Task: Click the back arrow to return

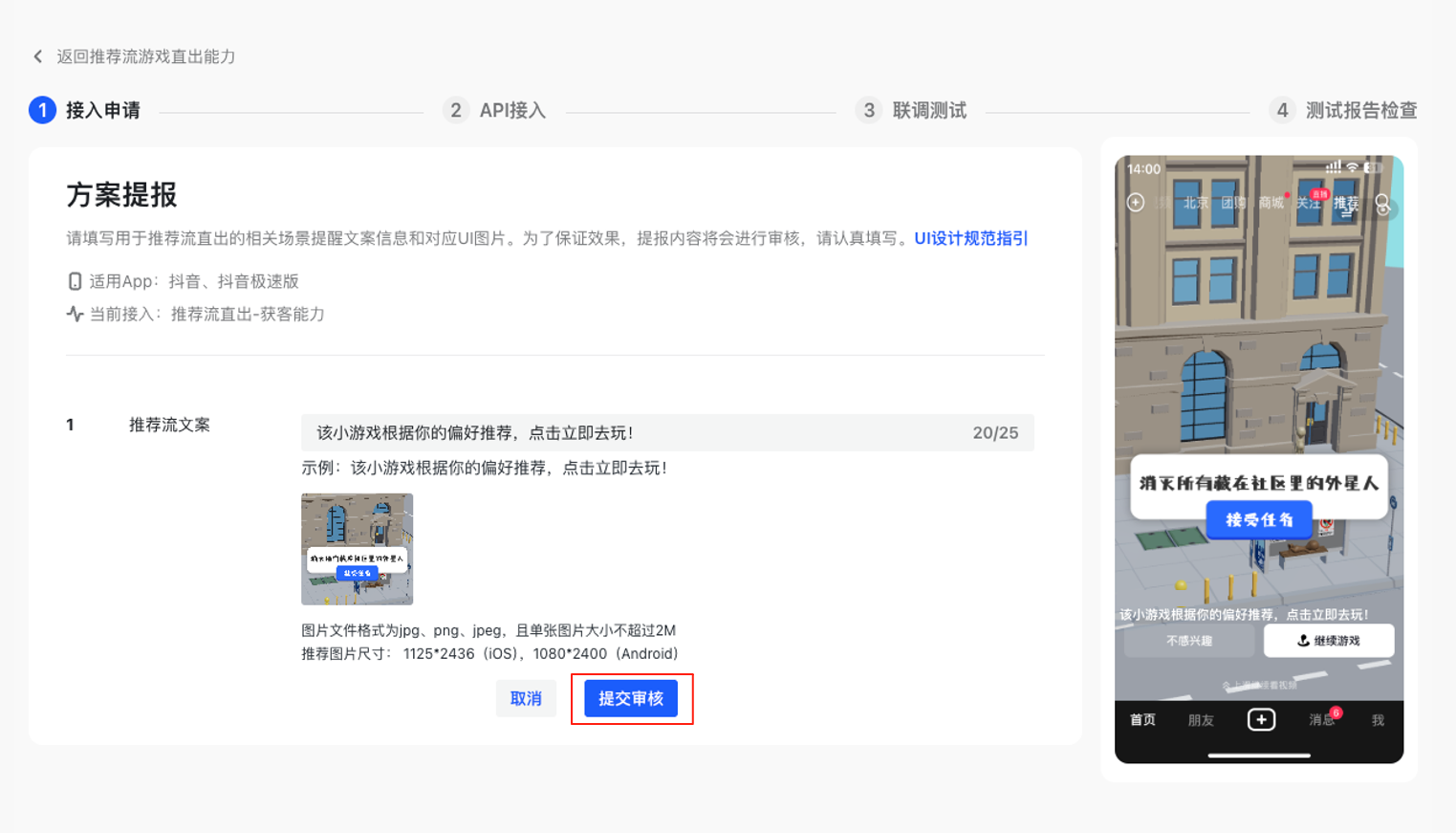Action: (x=38, y=56)
